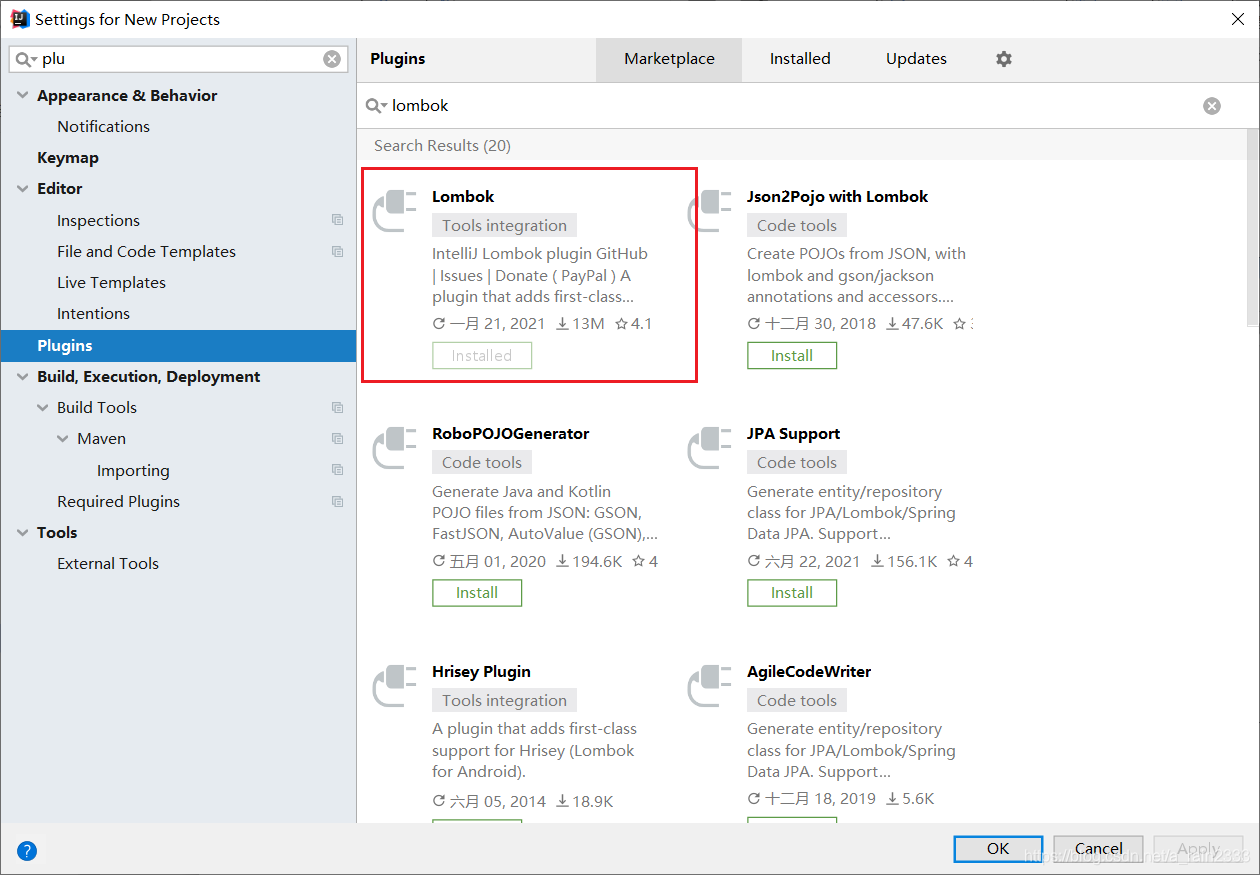Click the Installed button under Lombok
This screenshot has height=875, width=1260.
482,356
